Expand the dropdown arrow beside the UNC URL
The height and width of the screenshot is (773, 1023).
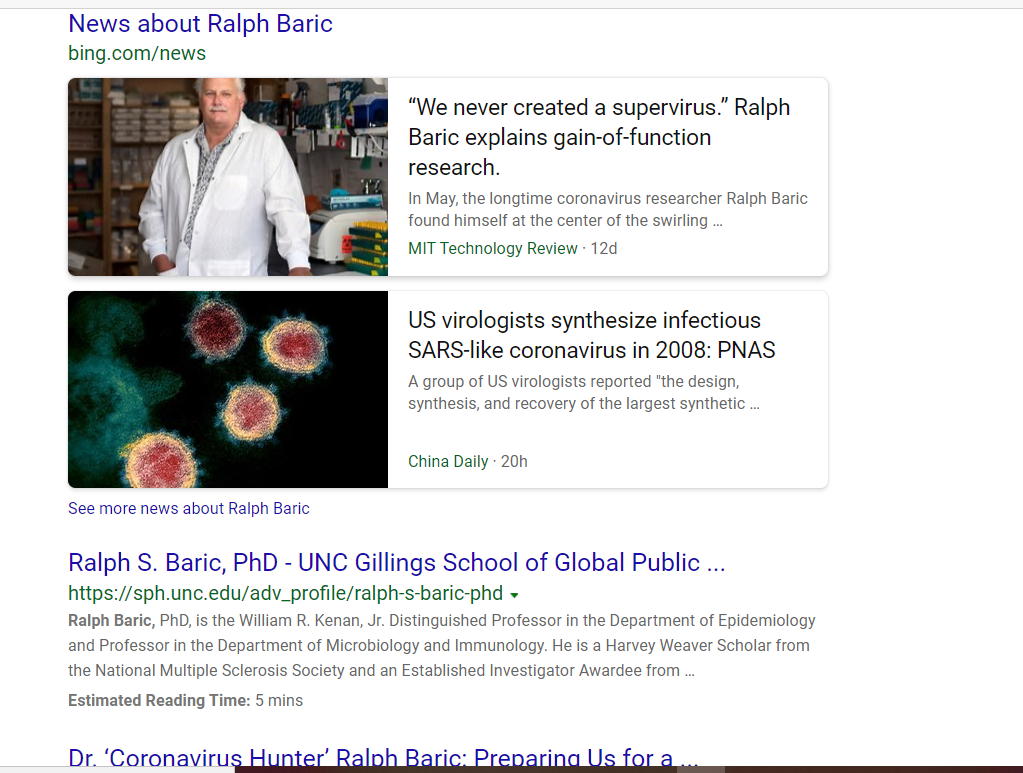pos(514,595)
